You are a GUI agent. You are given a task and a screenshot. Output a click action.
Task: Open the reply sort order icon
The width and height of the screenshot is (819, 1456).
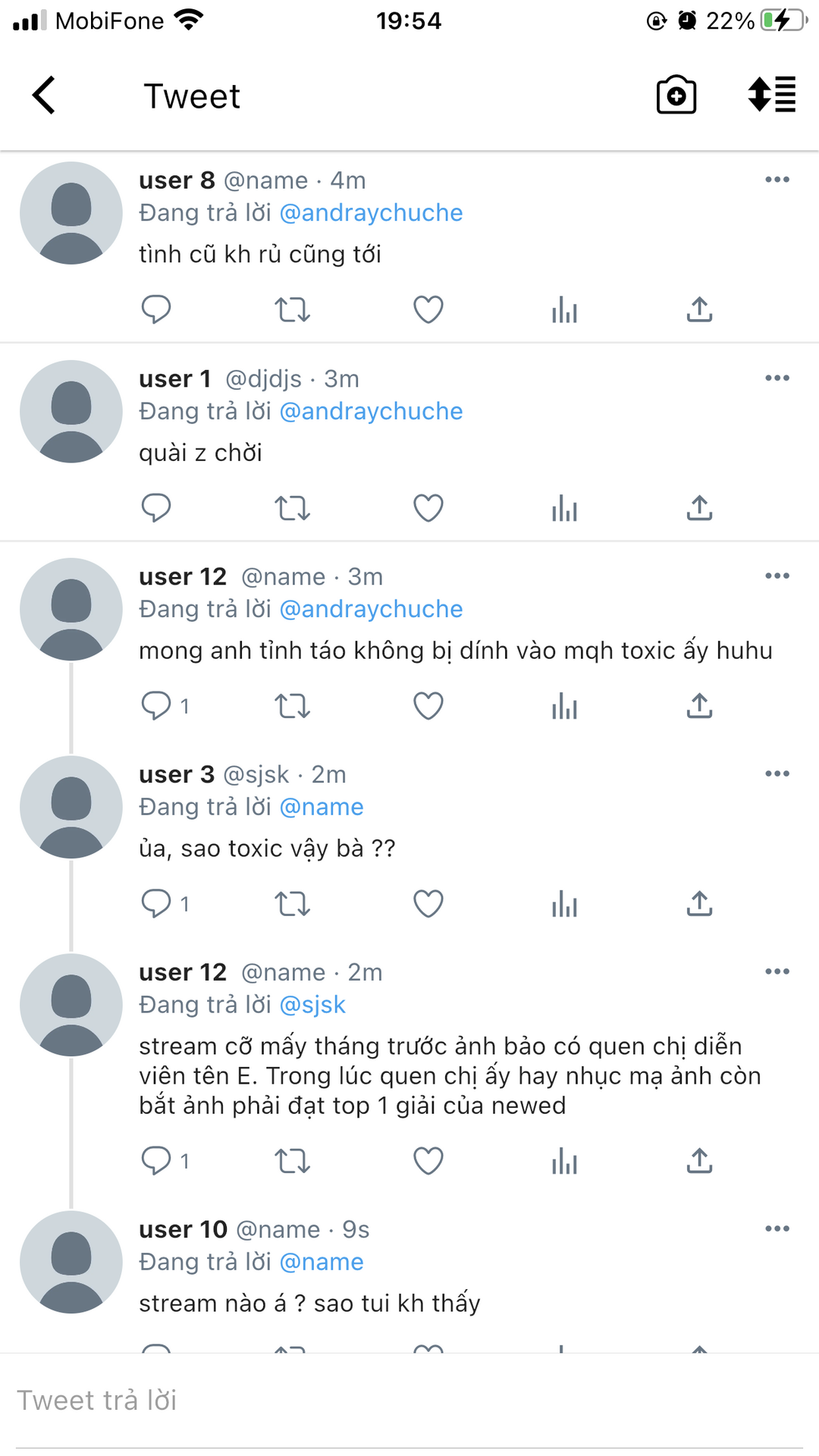click(771, 96)
